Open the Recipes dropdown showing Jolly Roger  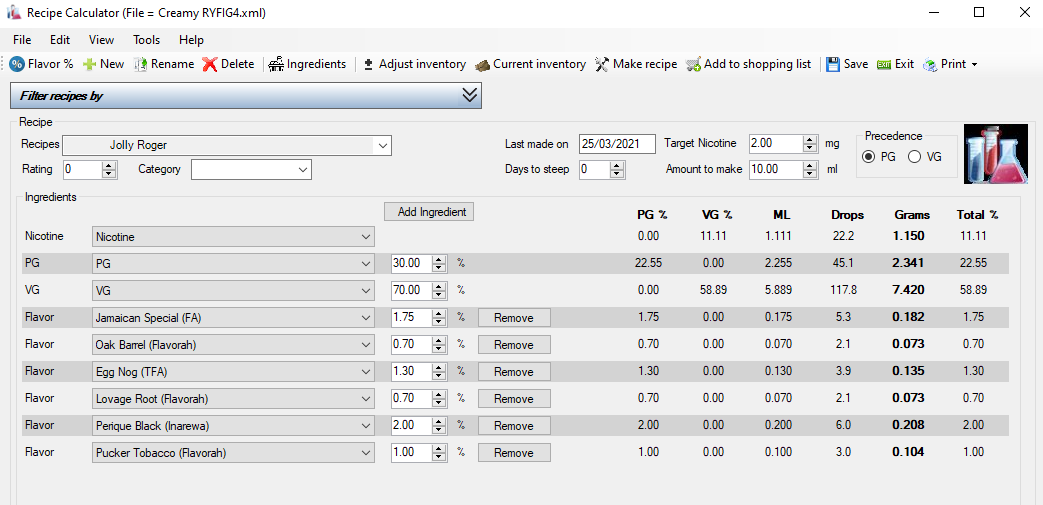227,145
